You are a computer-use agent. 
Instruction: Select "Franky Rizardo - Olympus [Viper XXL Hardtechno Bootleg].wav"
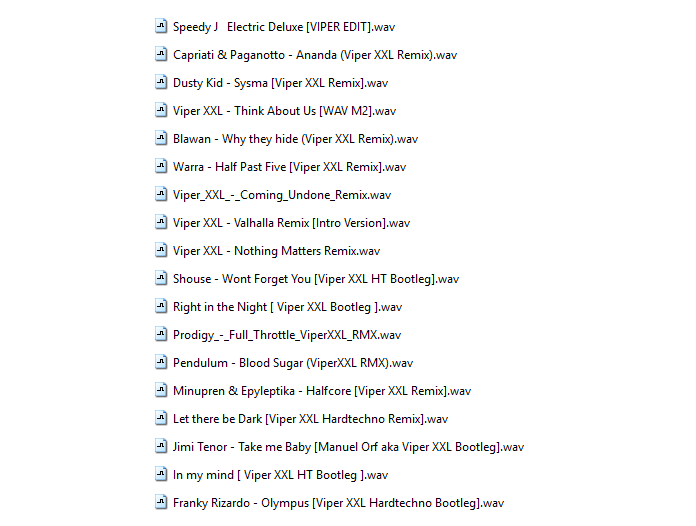pyautogui.click(x=339, y=502)
